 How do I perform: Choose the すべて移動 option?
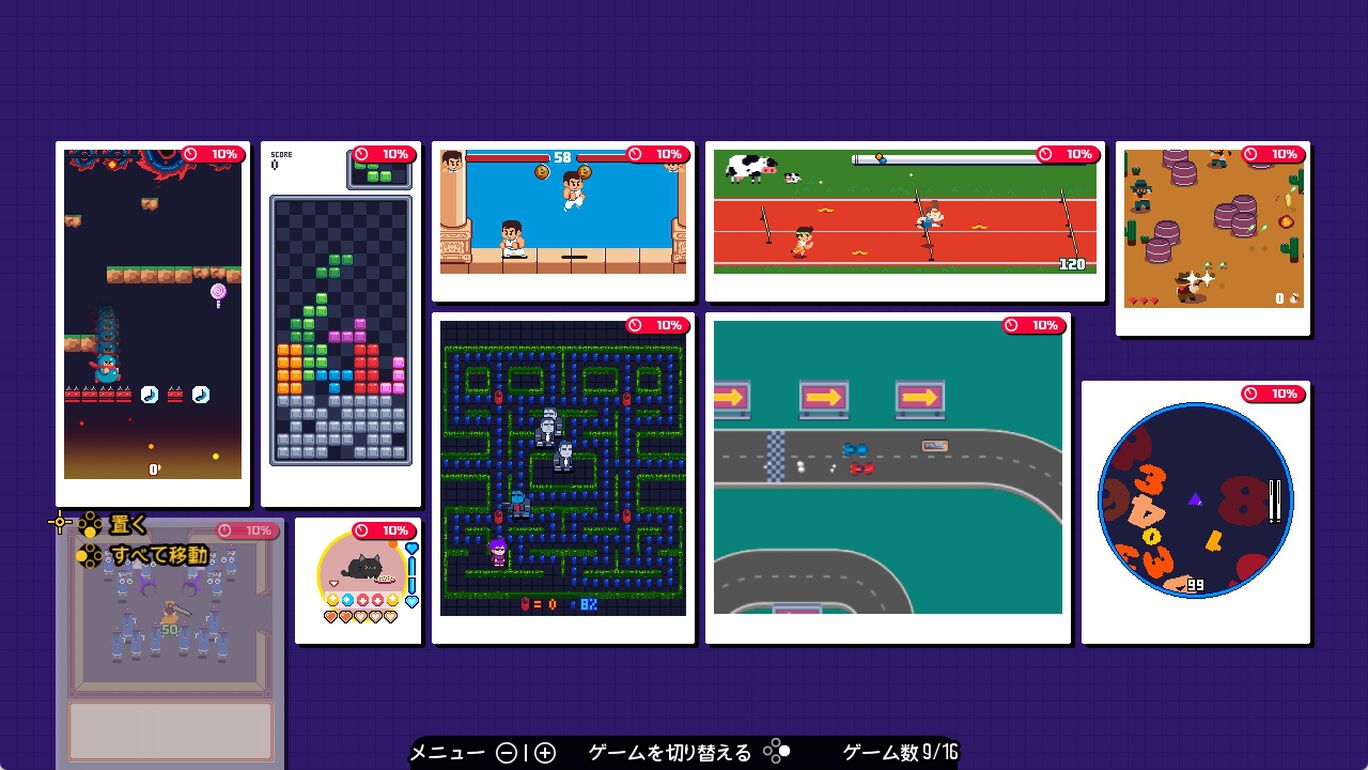pos(158,555)
